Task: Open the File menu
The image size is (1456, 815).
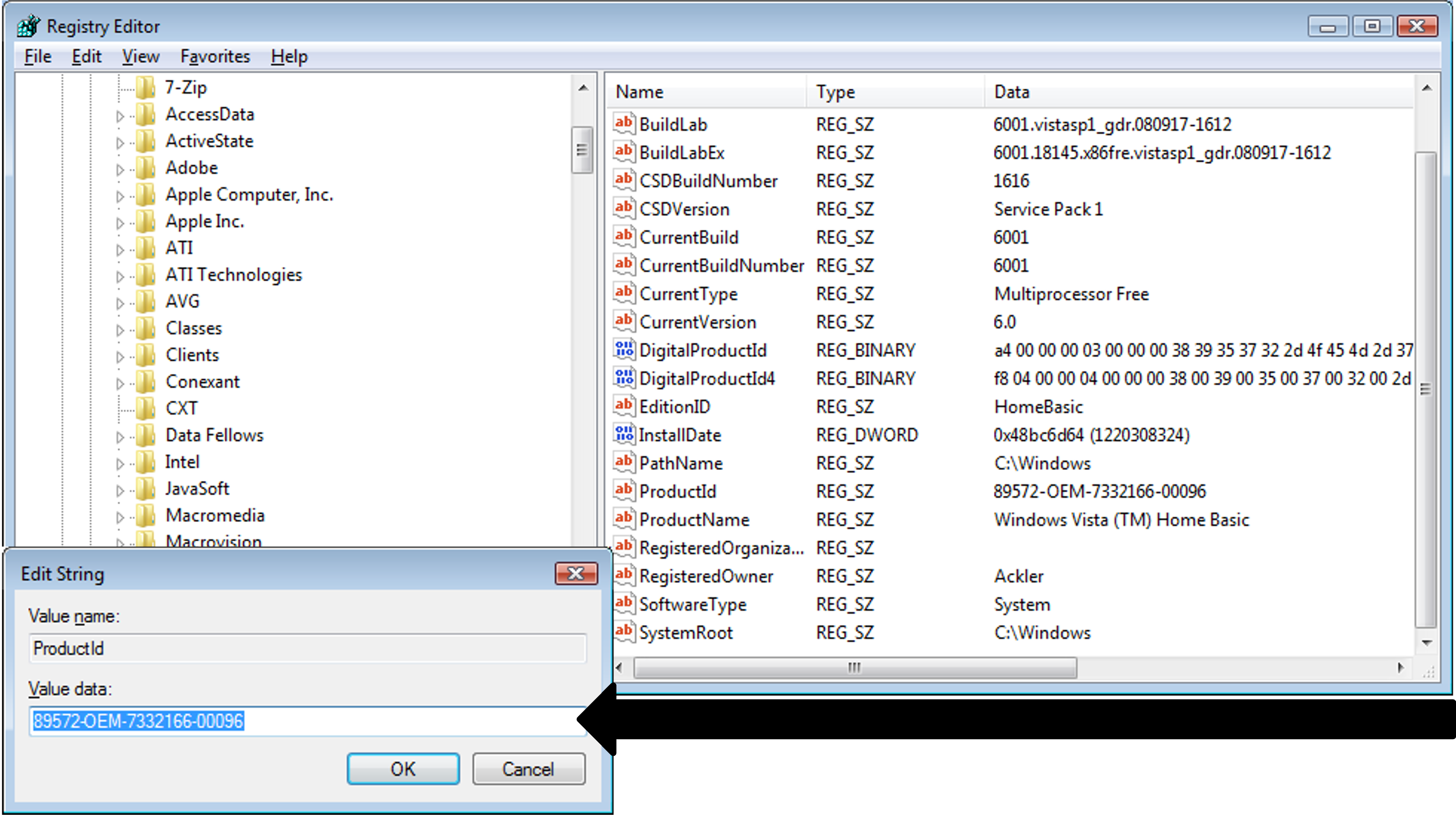Action: click(x=38, y=56)
